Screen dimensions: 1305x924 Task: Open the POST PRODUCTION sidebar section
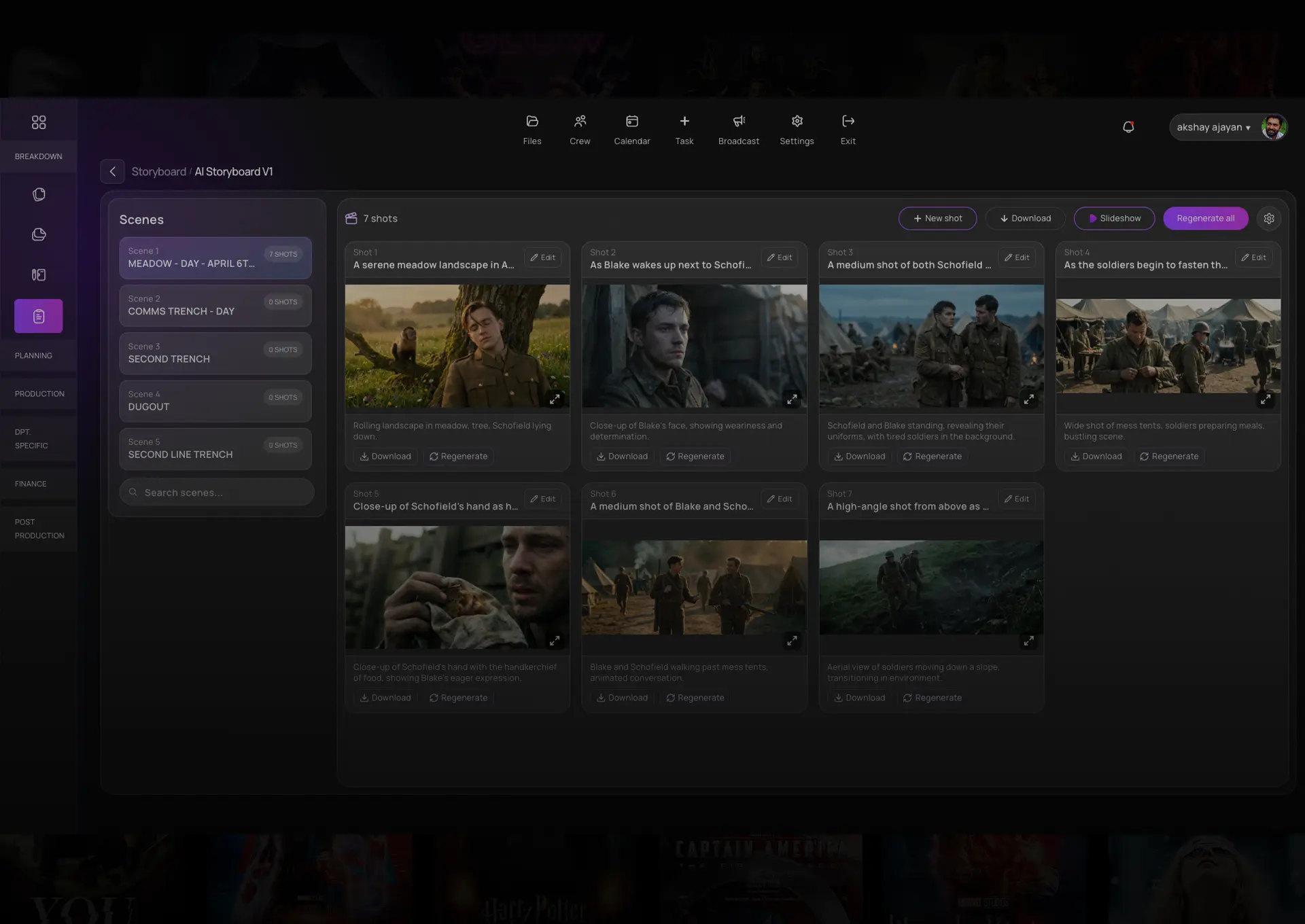pyautogui.click(x=39, y=529)
